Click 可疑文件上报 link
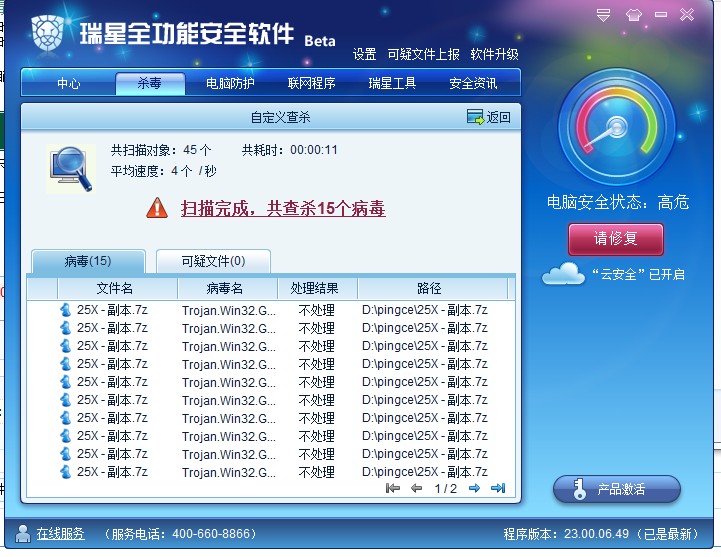The width and height of the screenshot is (721, 557). tap(423, 54)
